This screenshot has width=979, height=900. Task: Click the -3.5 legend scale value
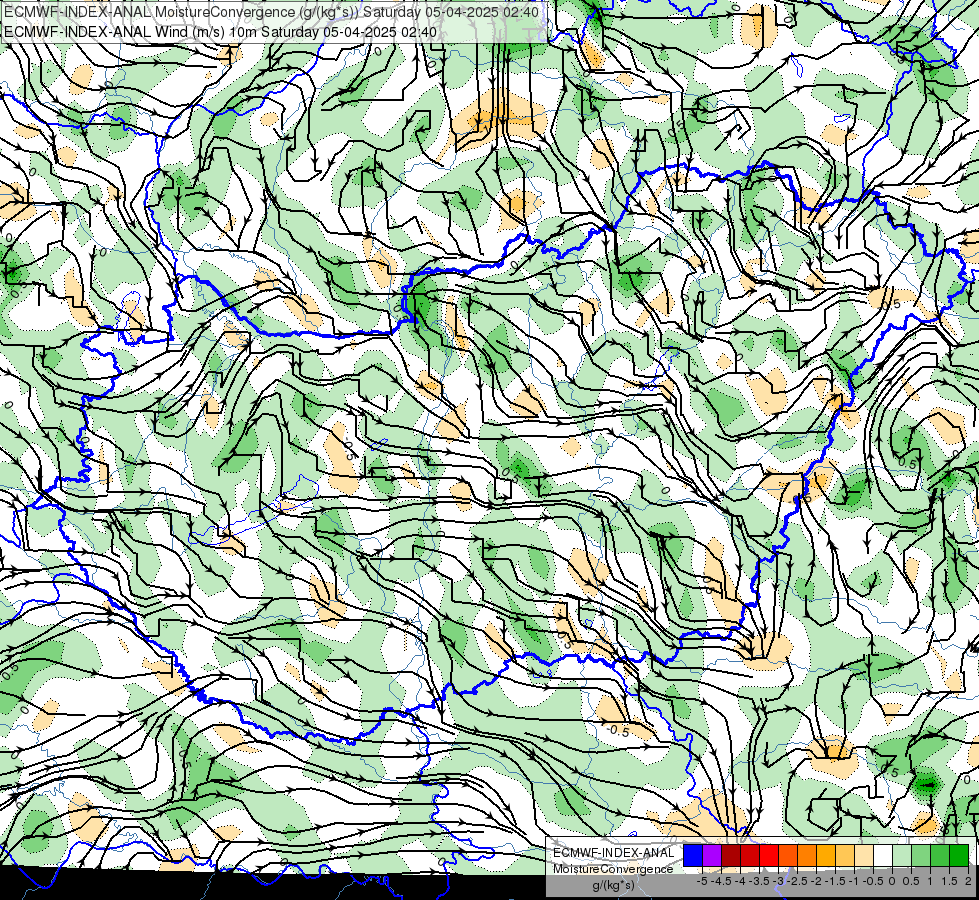(759, 881)
